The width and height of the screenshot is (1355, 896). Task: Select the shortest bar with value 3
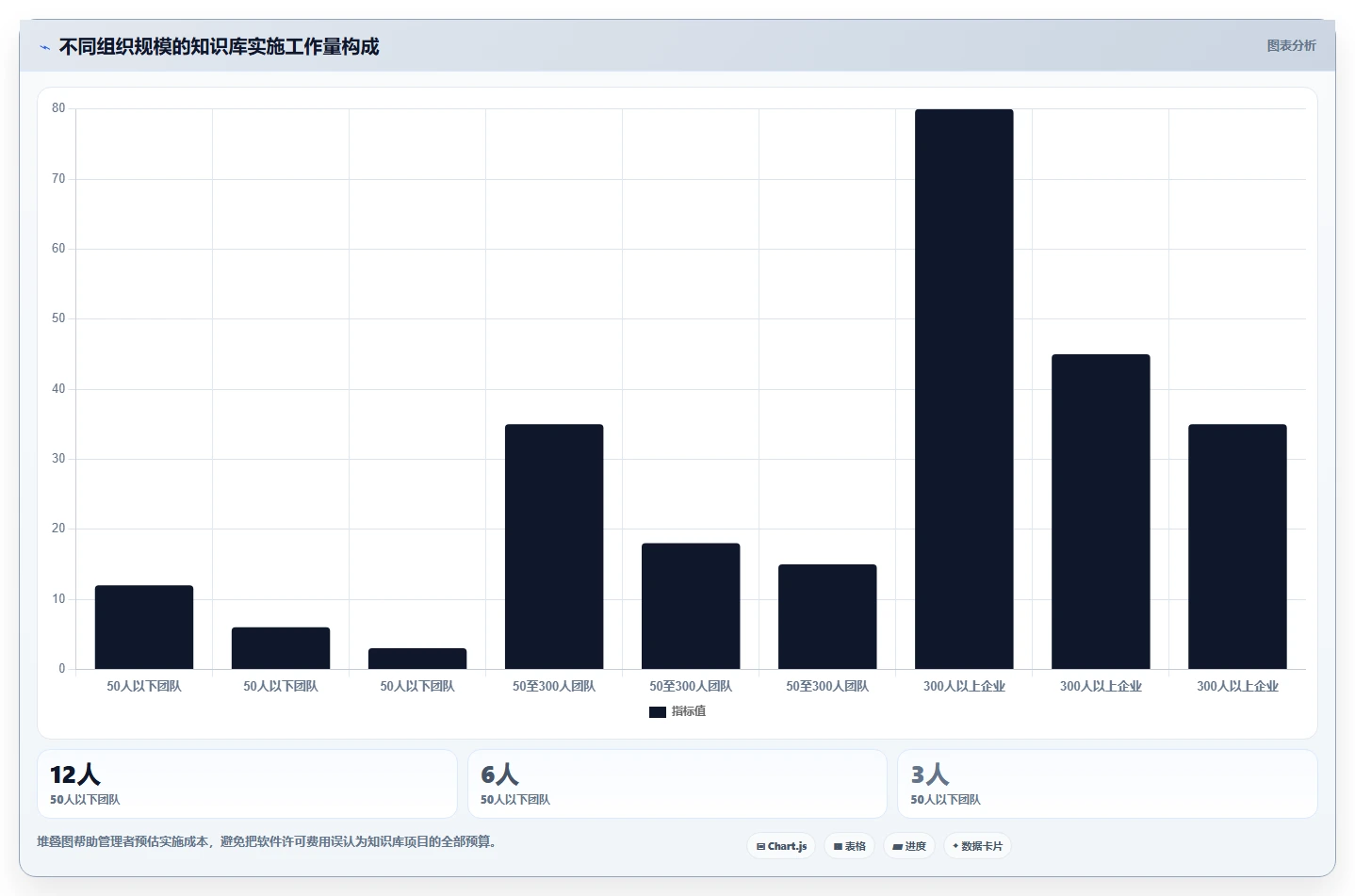point(417,659)
